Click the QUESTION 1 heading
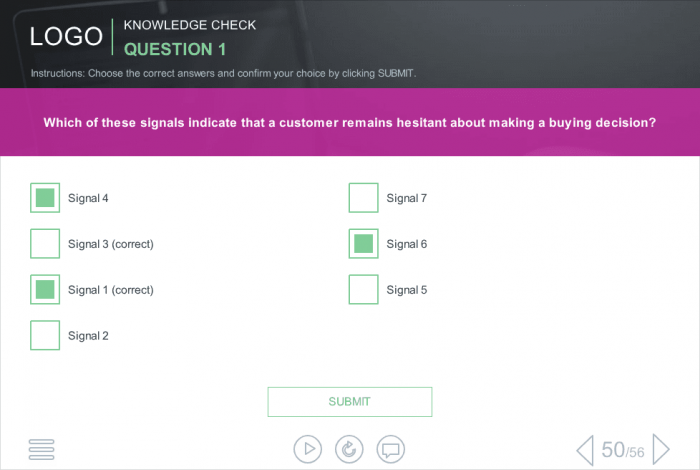 (175, 49)
